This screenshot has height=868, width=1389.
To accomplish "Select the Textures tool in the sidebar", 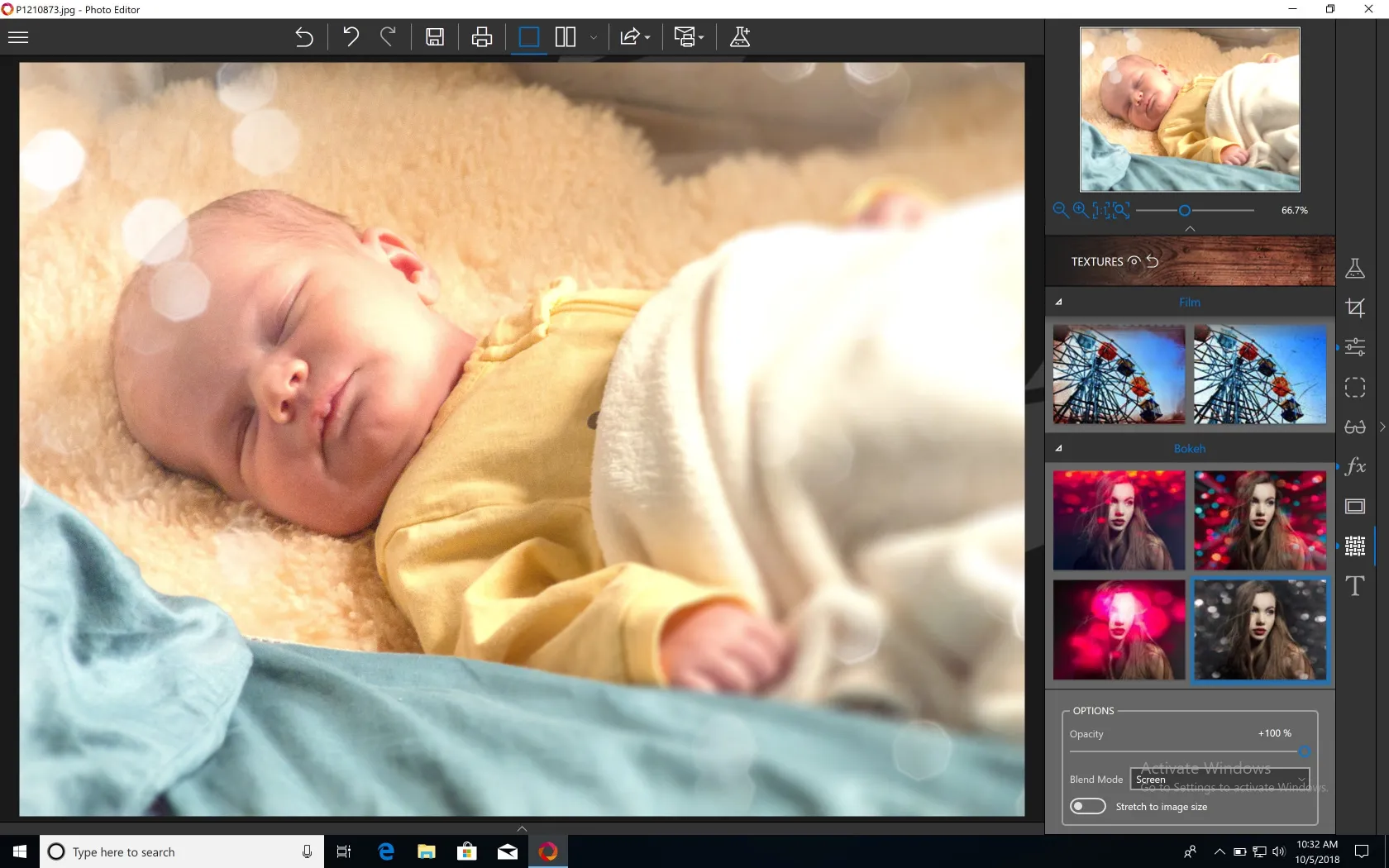I will 1355,546.
